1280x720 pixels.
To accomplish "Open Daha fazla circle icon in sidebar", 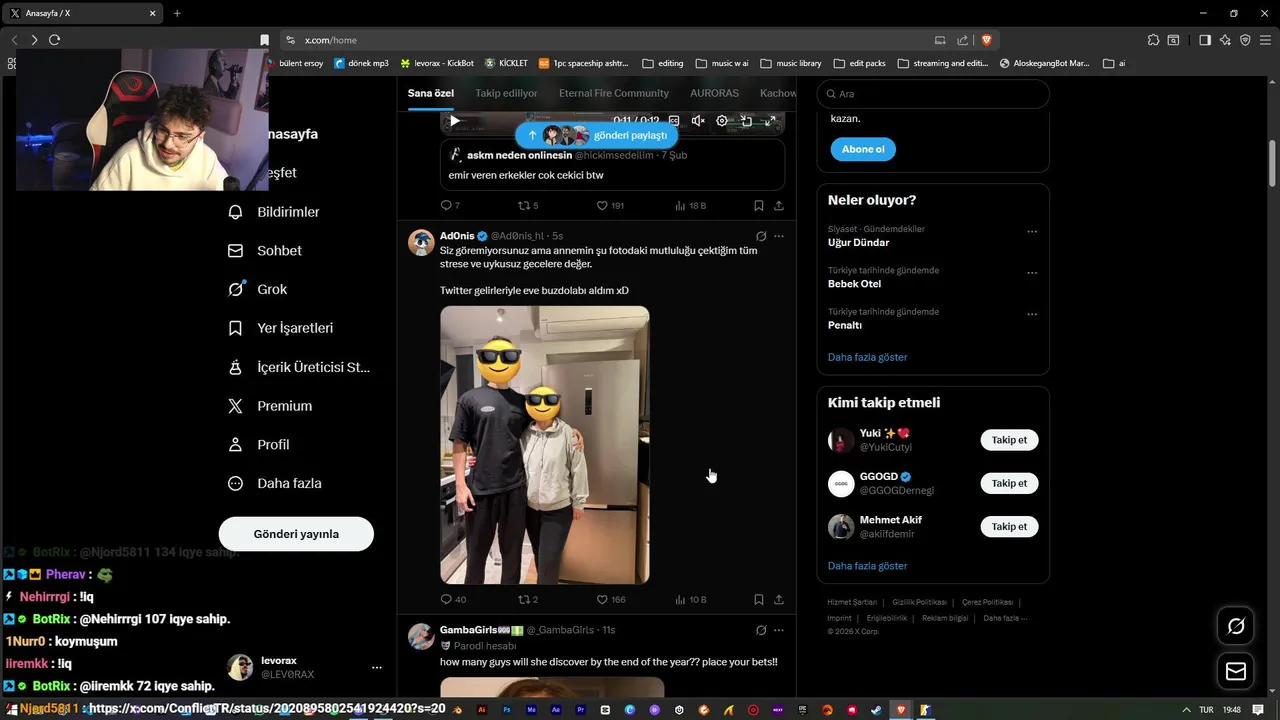I will (236, 483).
